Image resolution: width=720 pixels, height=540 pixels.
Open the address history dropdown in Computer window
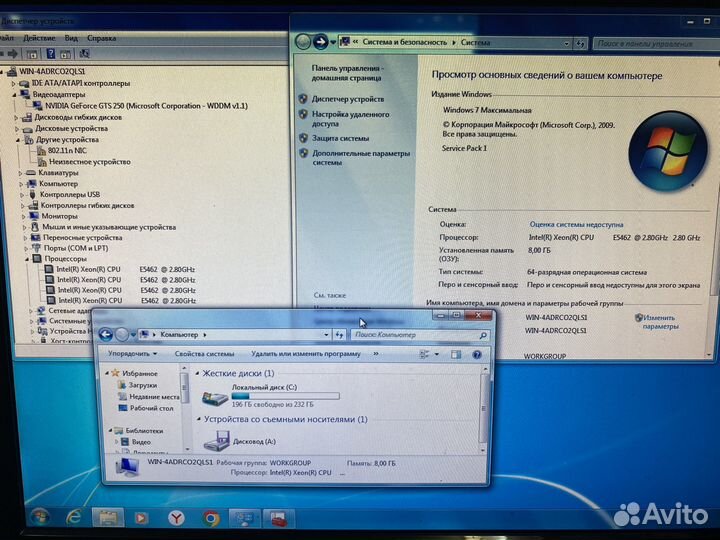pyautogui.click(x=326, y=335)
